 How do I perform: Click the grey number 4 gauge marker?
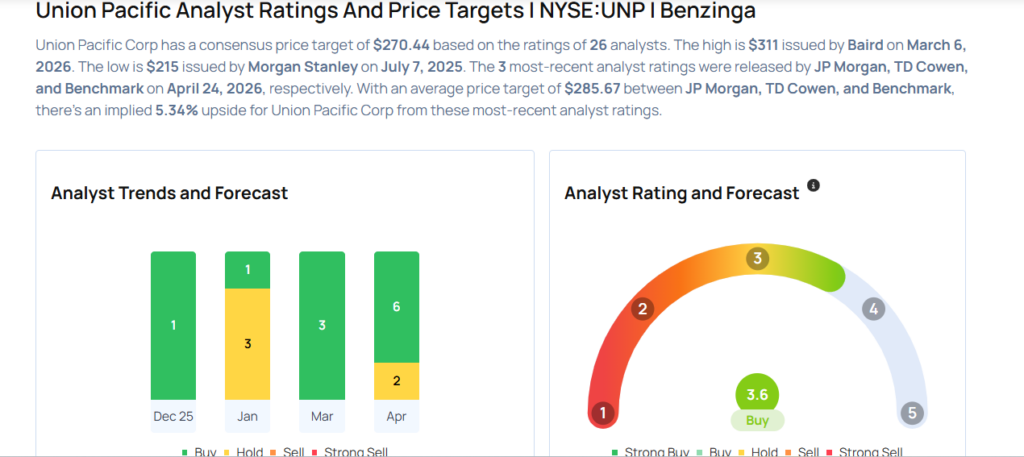click(x=873, y=309)
